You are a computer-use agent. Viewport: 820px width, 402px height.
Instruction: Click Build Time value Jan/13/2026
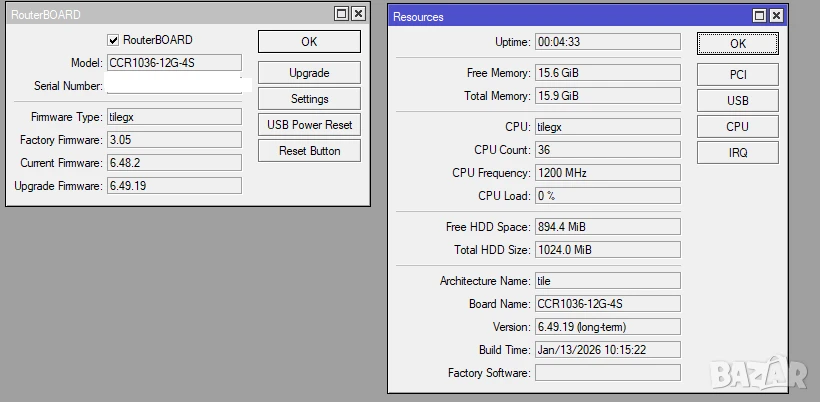(x=608, y=350)
